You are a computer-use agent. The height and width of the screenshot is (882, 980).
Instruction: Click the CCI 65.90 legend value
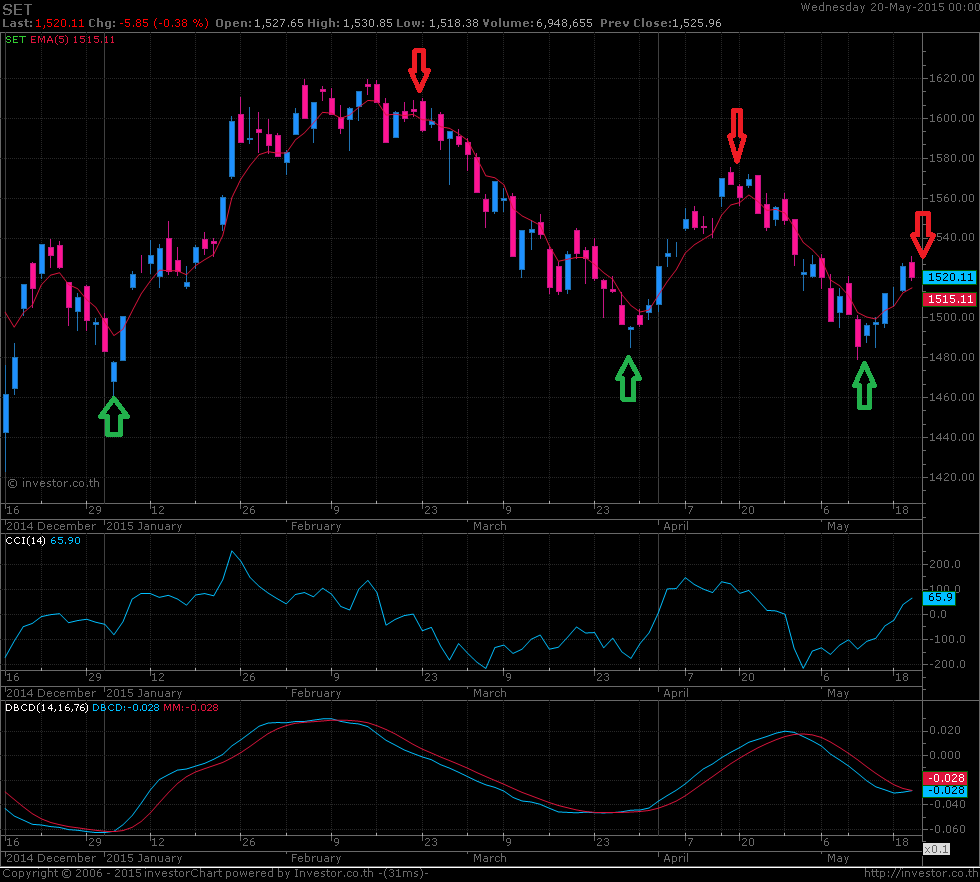coord(65,541)
